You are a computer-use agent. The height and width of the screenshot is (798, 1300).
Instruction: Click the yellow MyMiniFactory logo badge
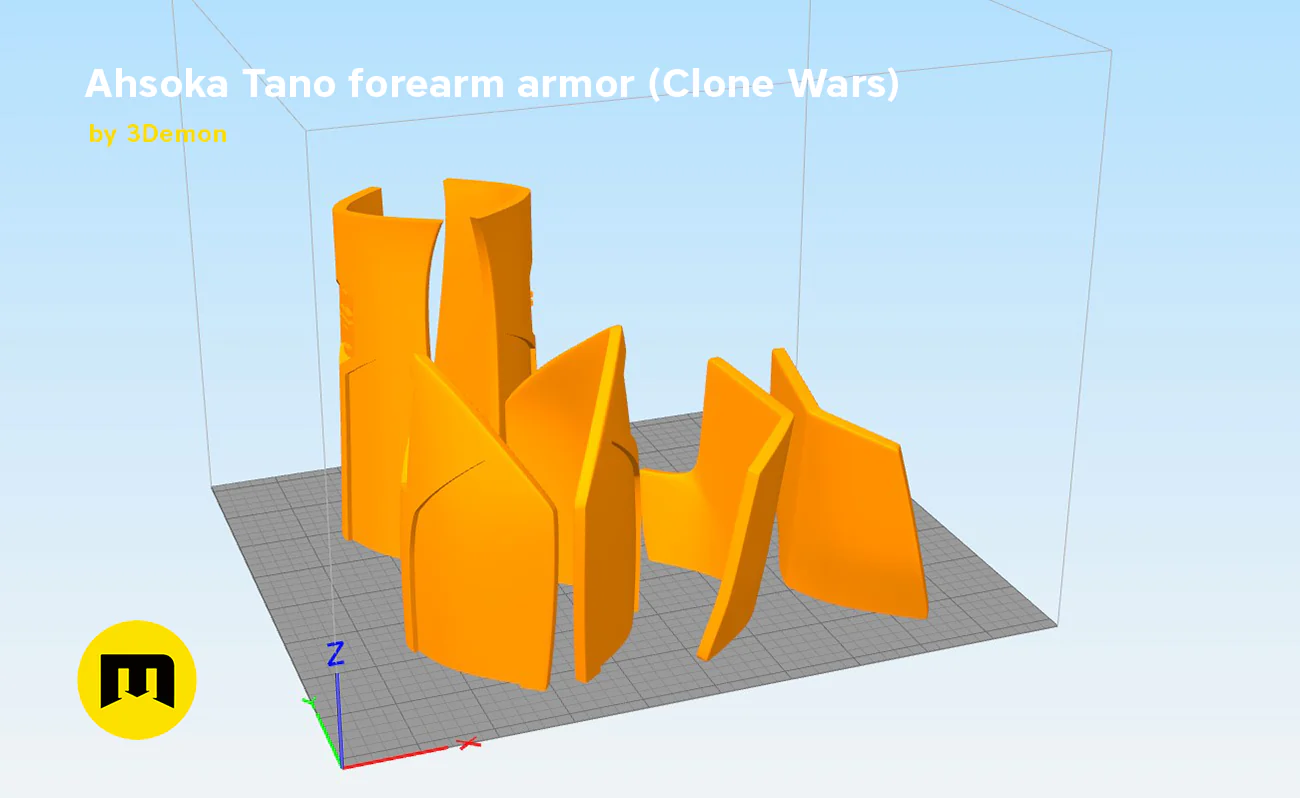137,680
